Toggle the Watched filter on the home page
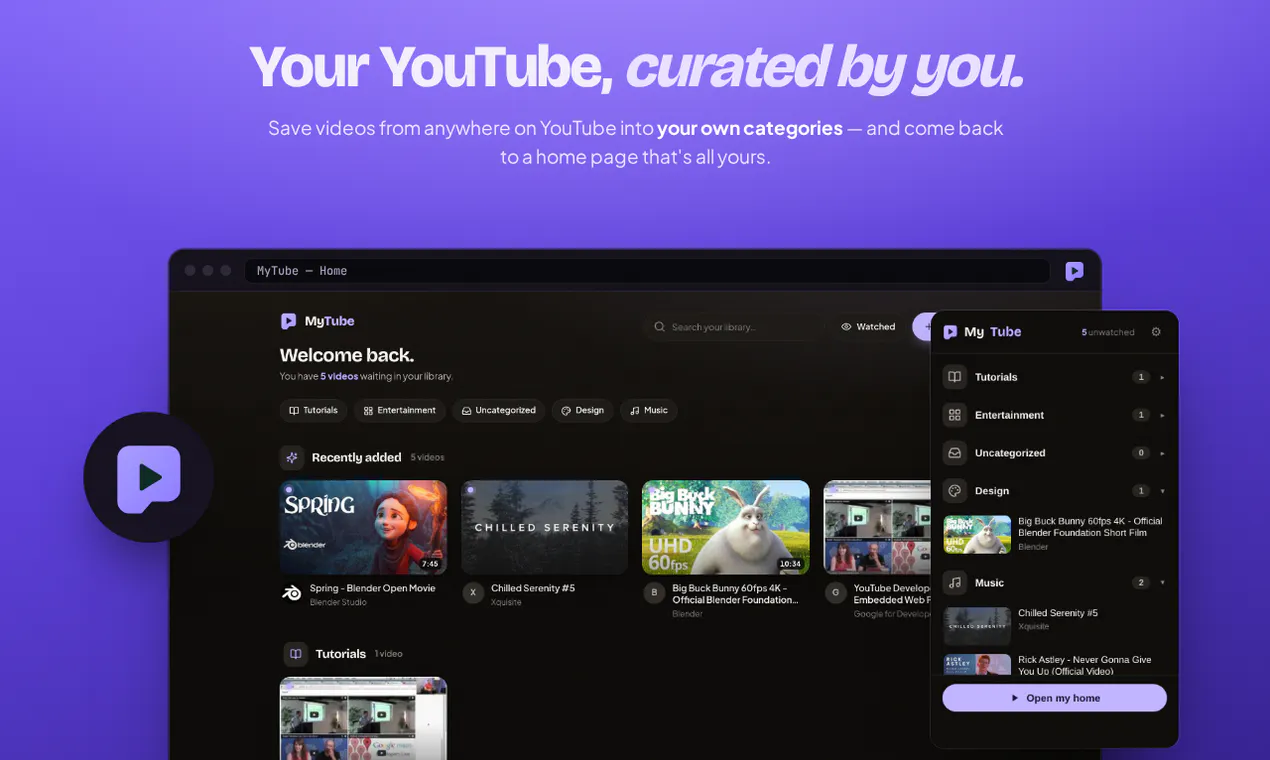This screenshot has width=1270, height=760. click(x=868, y=327)
